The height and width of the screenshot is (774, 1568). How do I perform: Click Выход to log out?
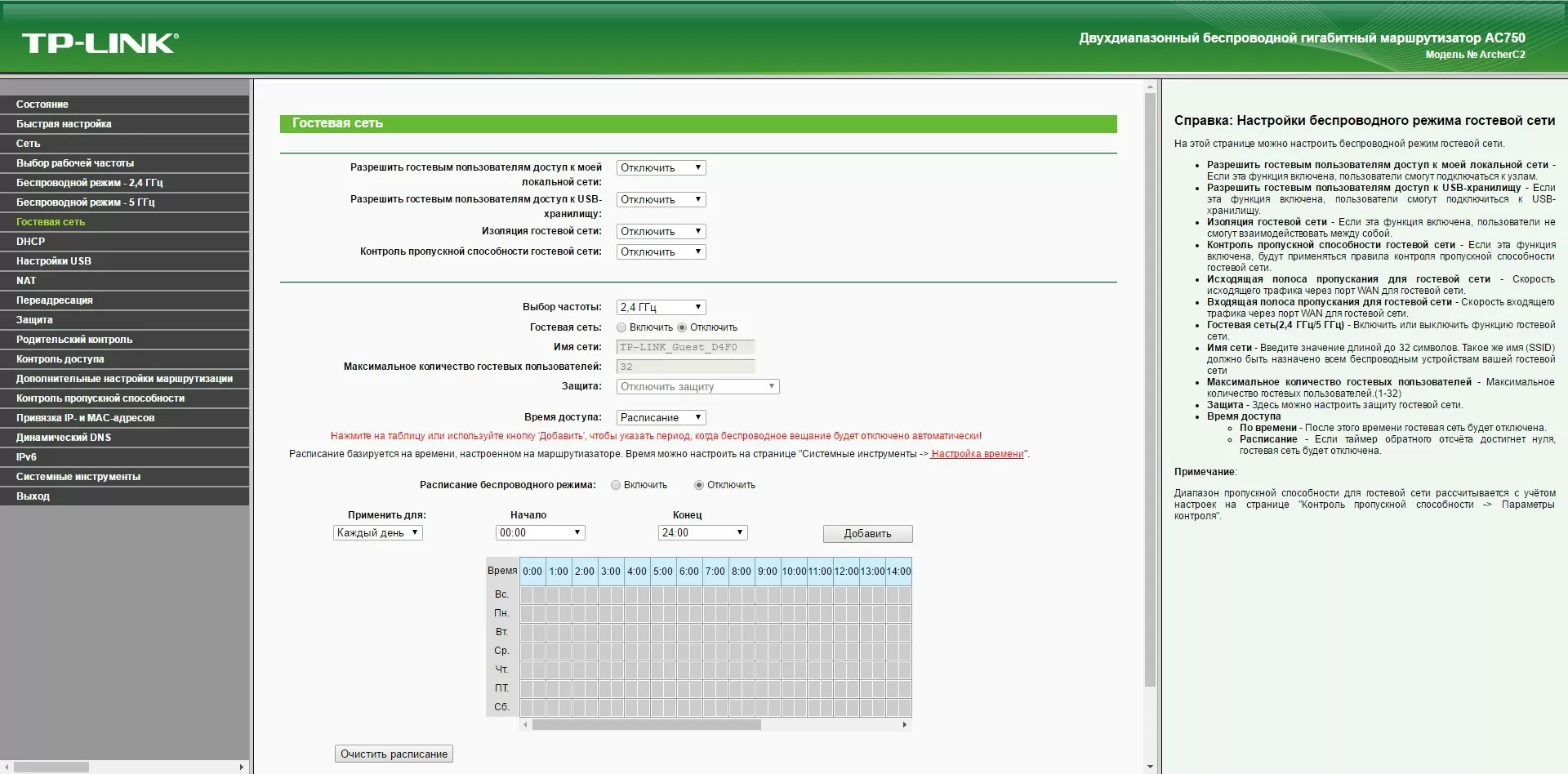[124, 496]
